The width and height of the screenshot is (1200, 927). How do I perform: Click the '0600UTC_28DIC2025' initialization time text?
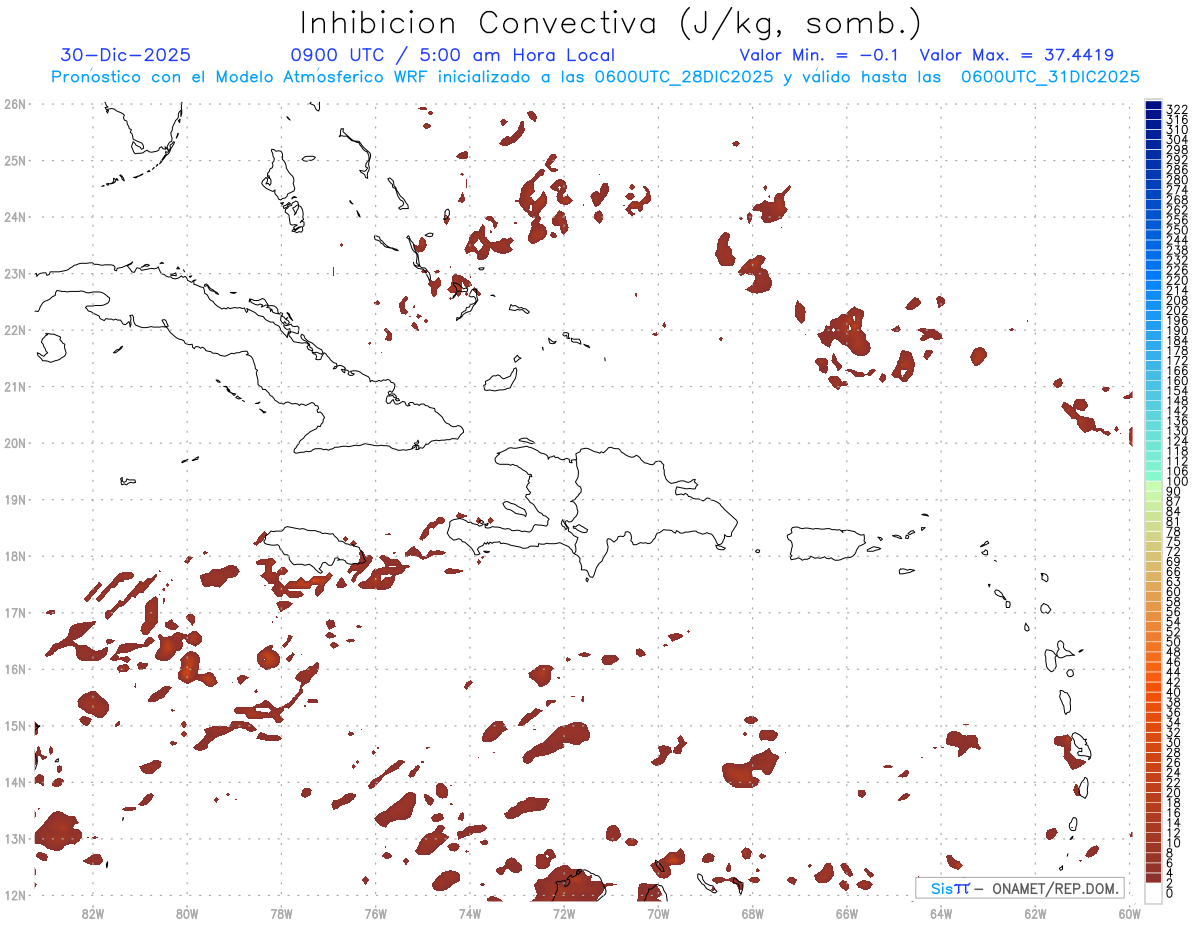click(683, 77)
